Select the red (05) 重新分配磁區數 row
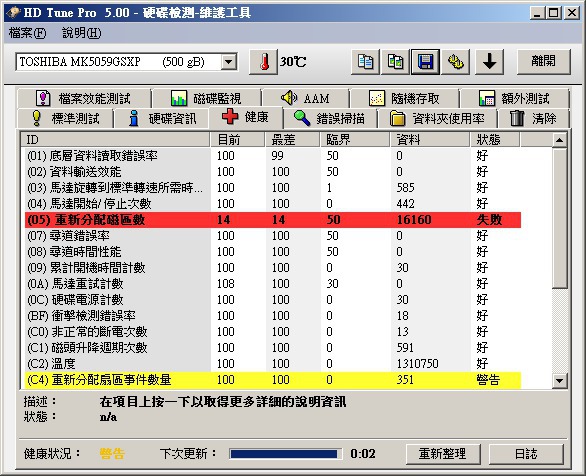 tap(273, 220)
